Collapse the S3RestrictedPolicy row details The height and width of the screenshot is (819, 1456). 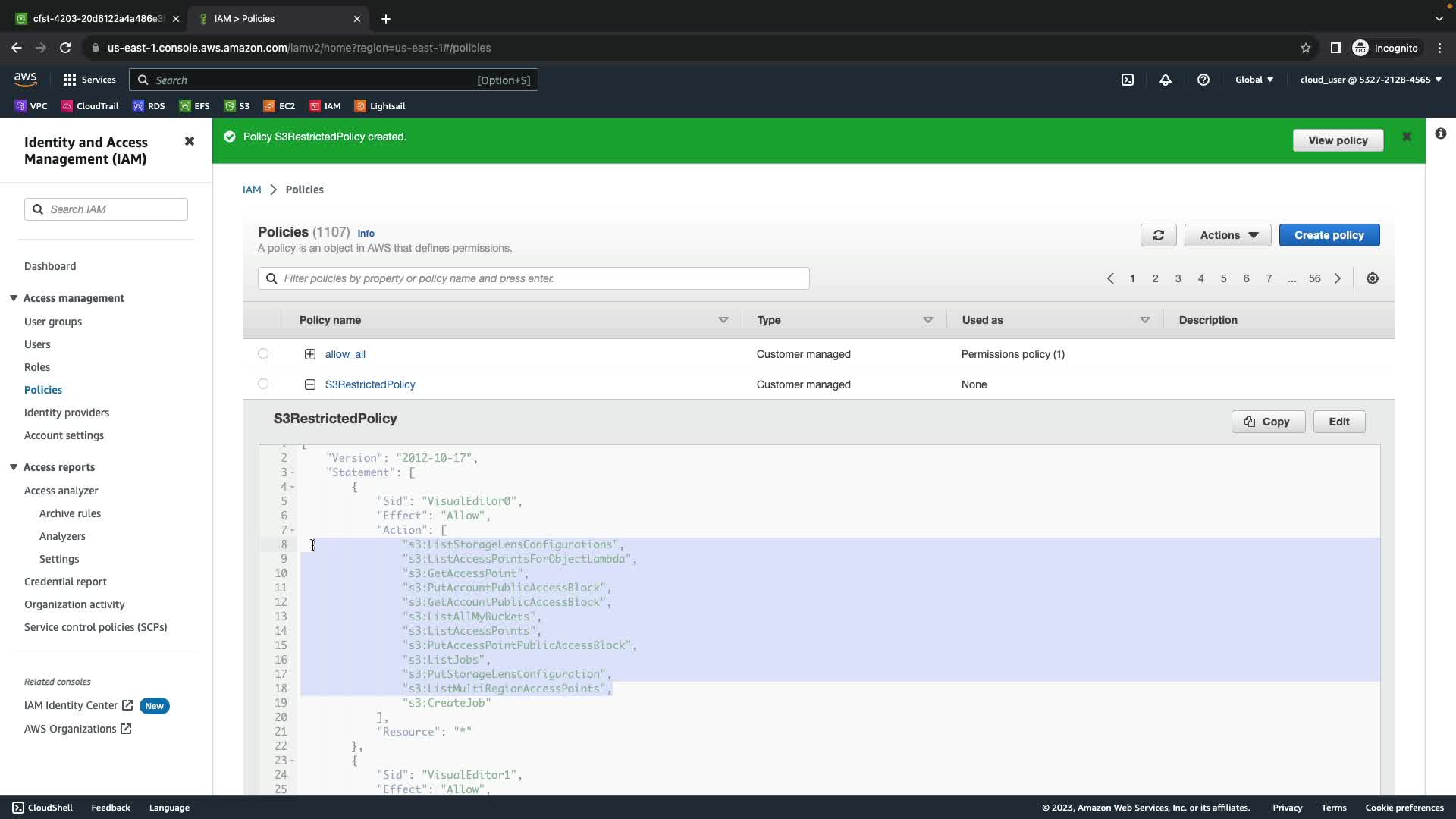(x=310, y=384)
